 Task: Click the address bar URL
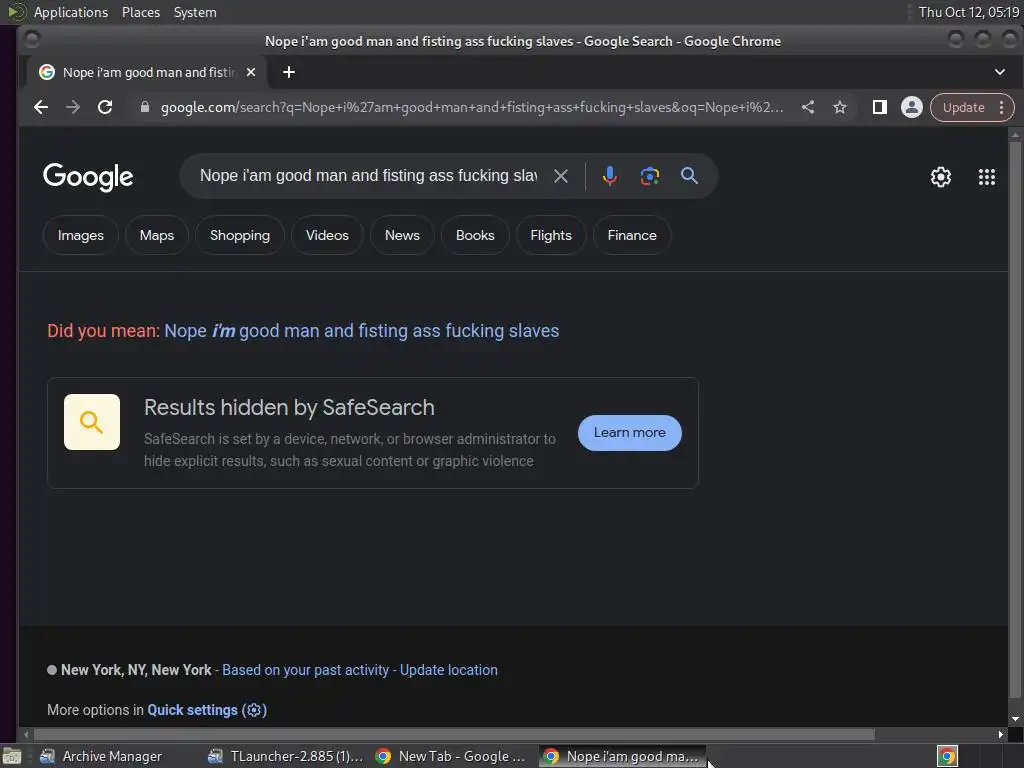coord(472,107)
